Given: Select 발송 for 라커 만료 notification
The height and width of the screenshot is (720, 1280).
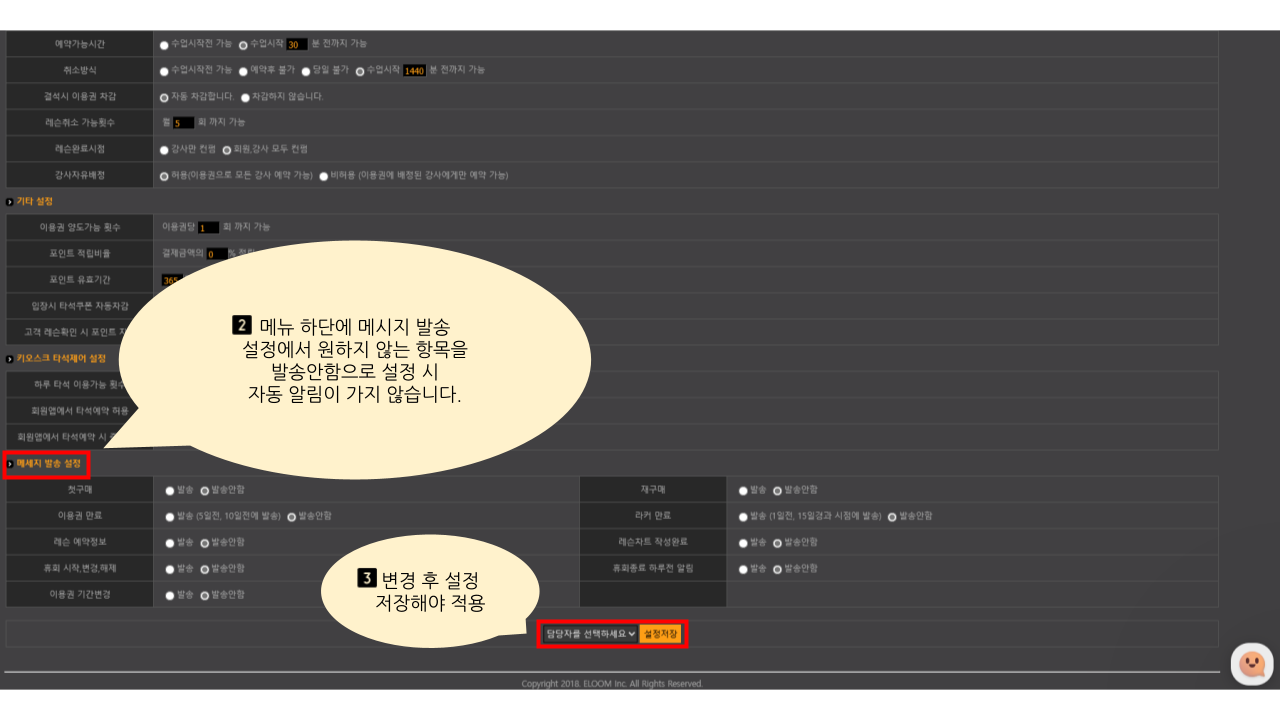Looking at the screenshot, I should [x=743, y=517].
